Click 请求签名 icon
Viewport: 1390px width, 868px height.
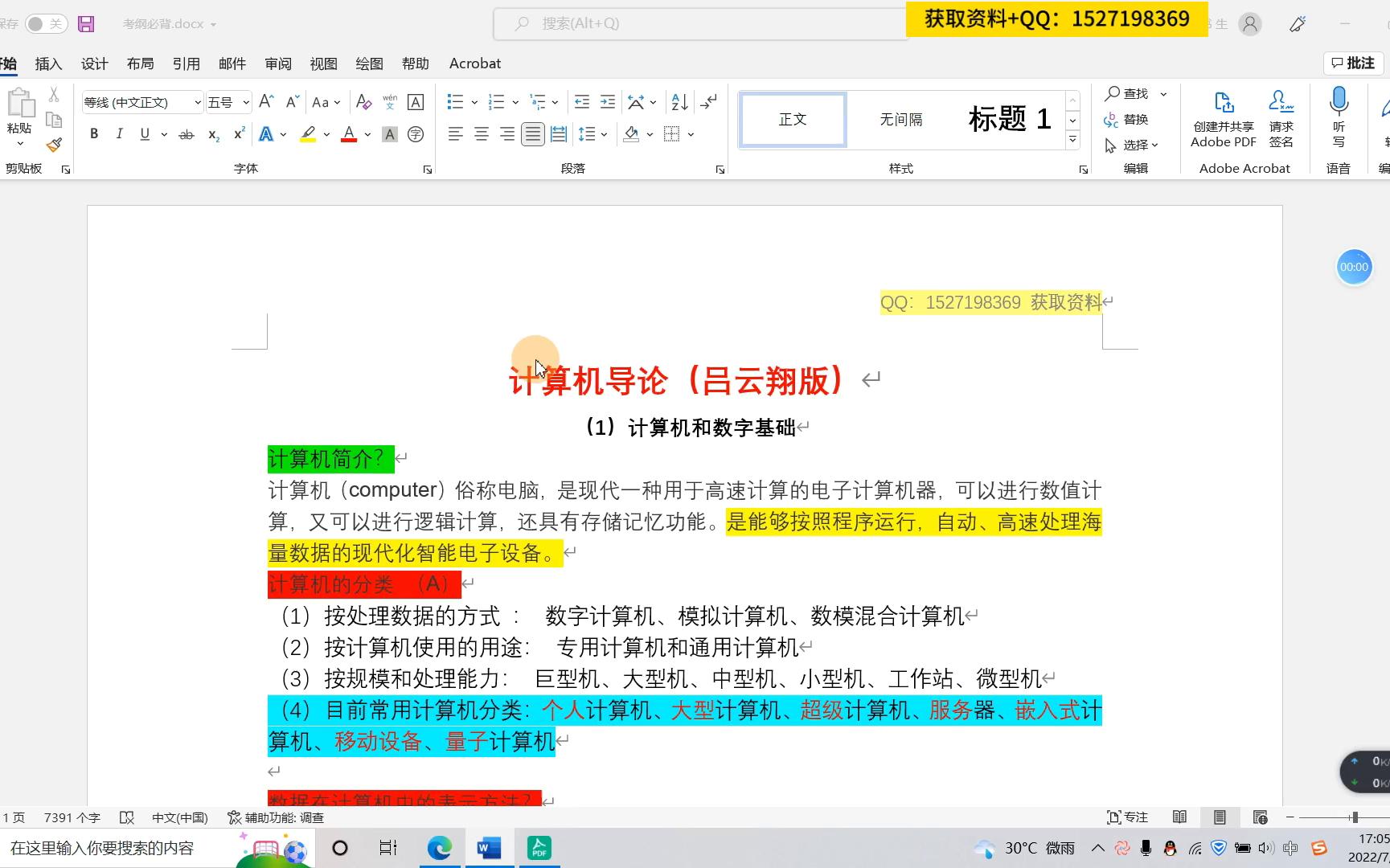click(1281, 119)
